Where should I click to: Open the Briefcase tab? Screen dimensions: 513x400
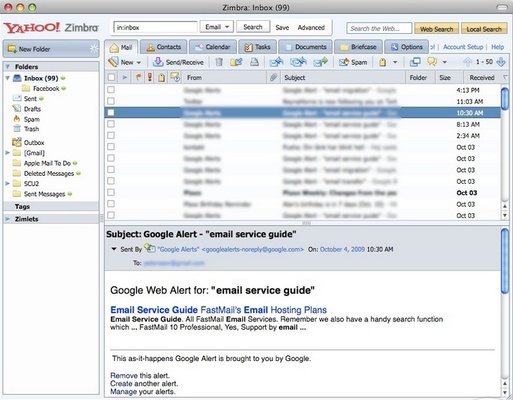coord(358,47)
